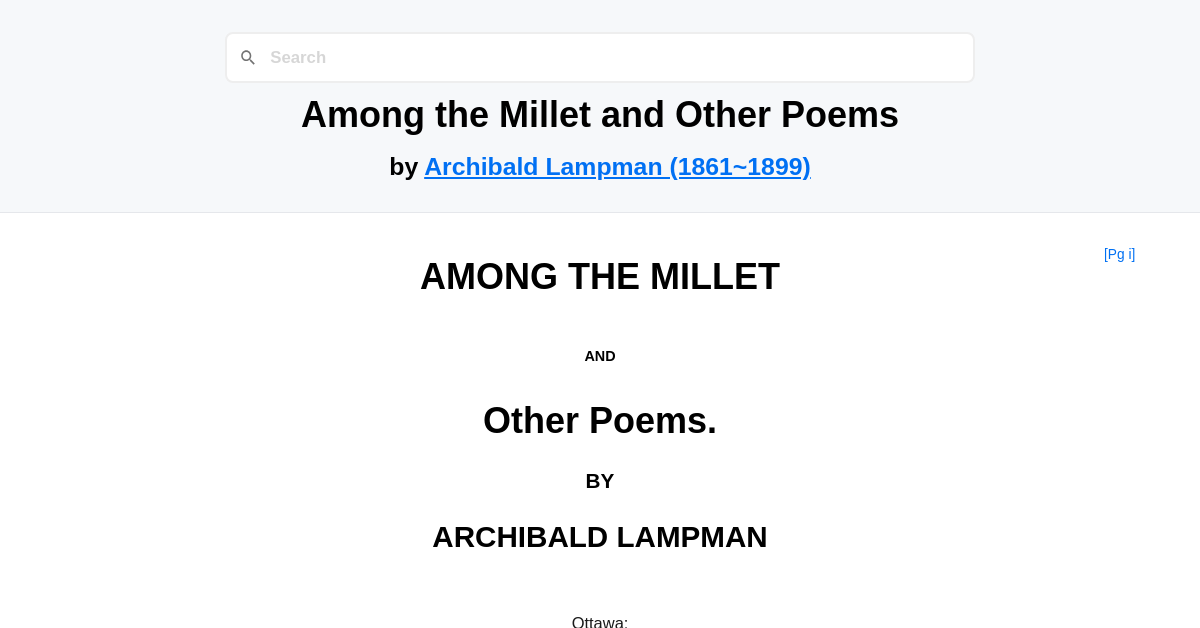Click the ARCHIBALD LAMPMAN author name text
Viewport: 1200px width, 628px height.
(600, 537)
